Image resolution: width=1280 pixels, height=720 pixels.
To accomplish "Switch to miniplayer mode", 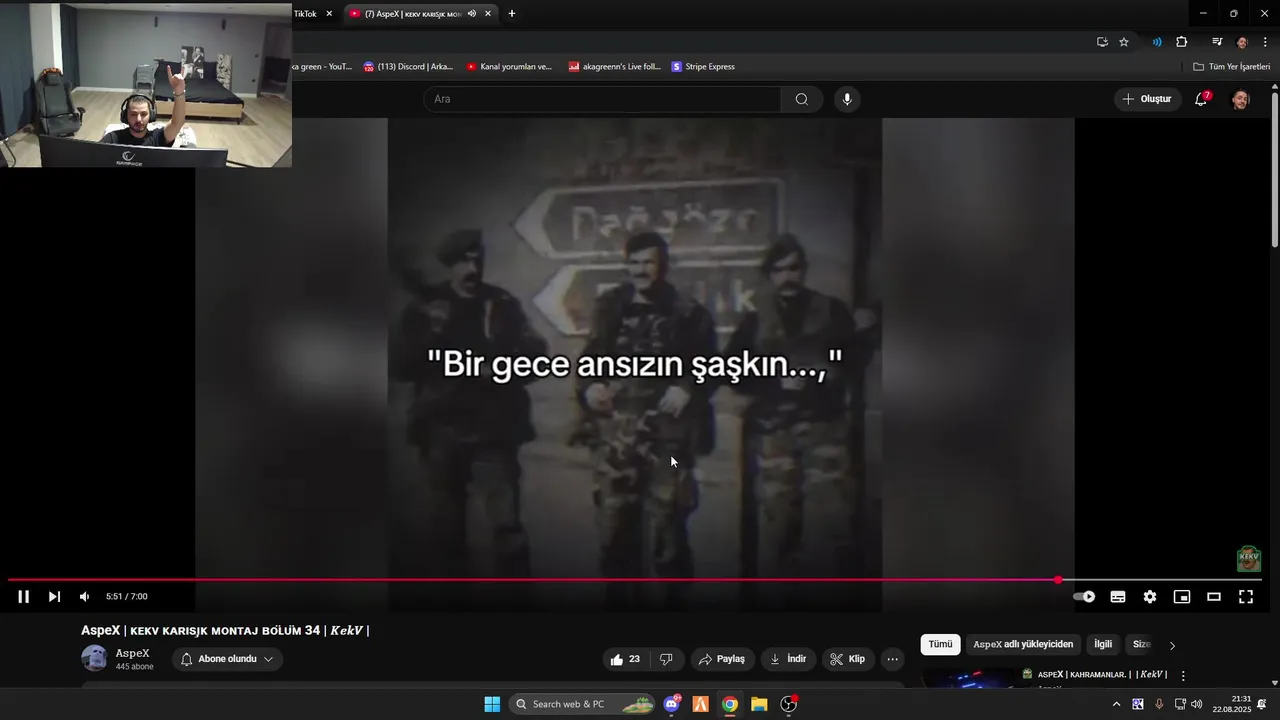I will (1182, 597).
